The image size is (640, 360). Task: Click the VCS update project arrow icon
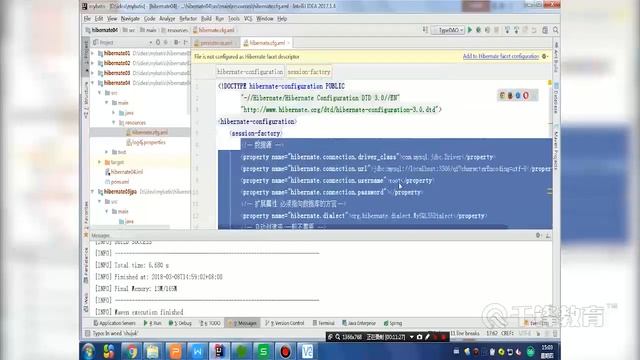(x=507, y=30)
